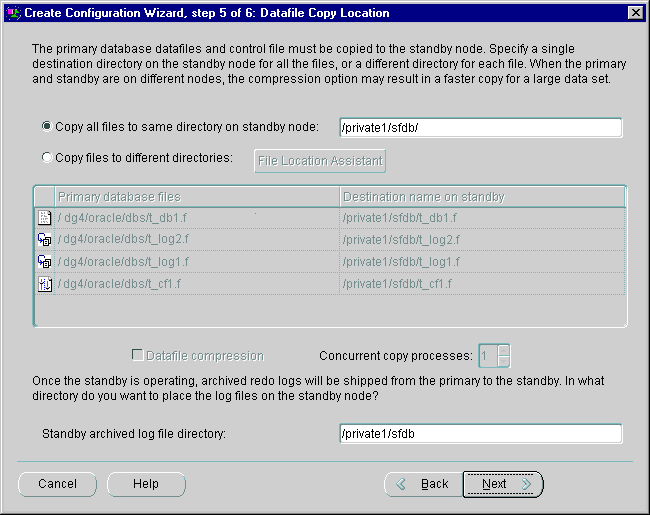Screen dimensions: 650x515
Task: Click the datafile icon for t_db1.f
Action: [44, 218]
